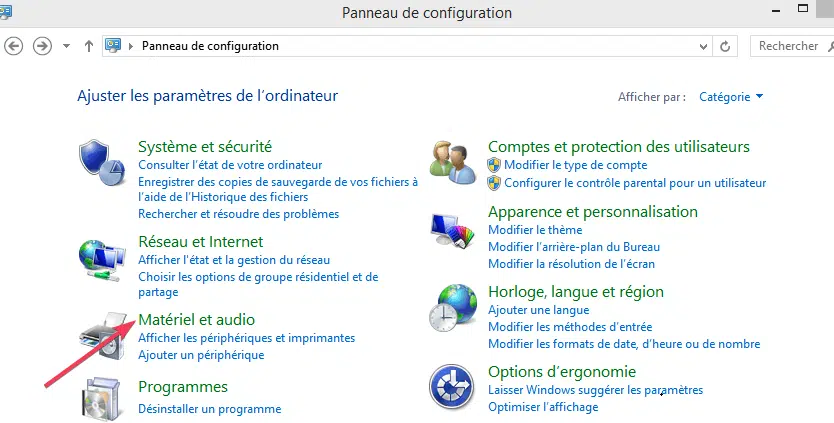This screenshot has width=834, height=423.
Task: Select Modifier la résolution de l'écran
Action: click(x=571, y=264)
